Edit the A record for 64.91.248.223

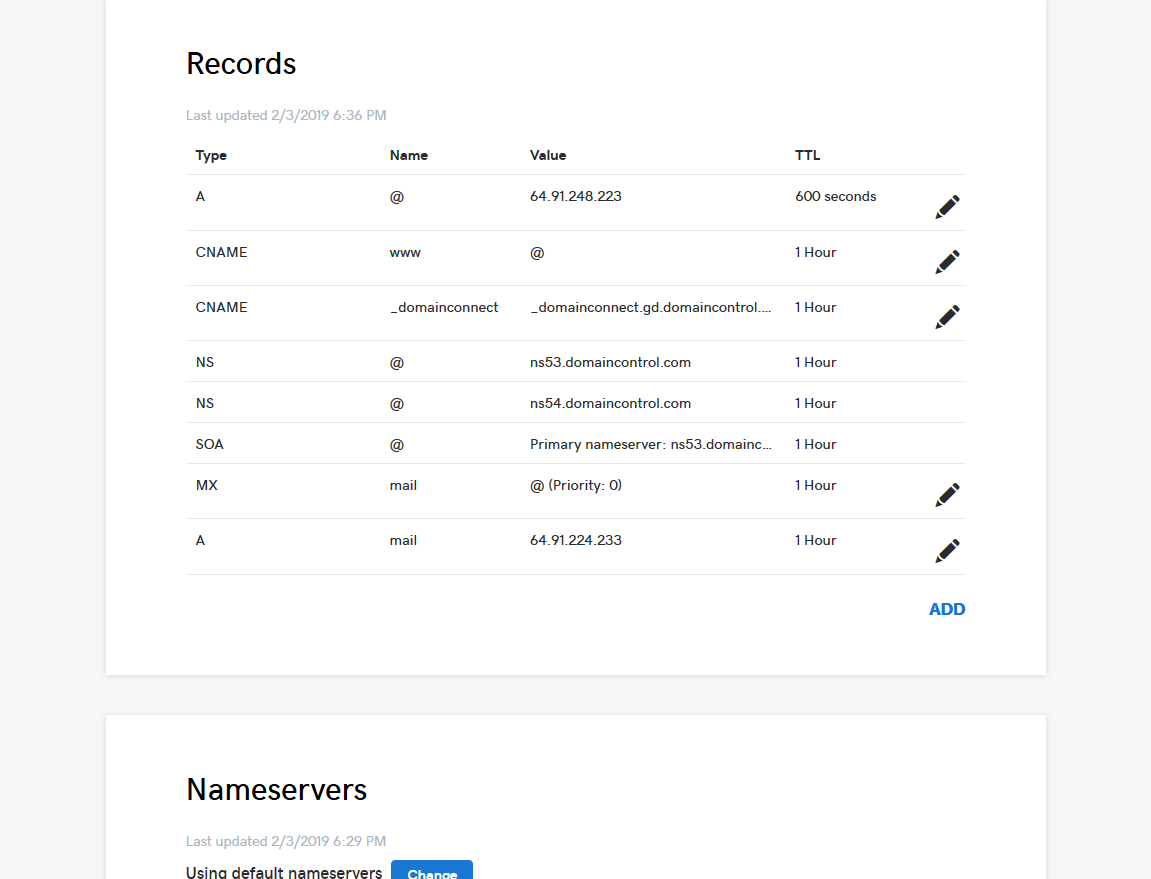pos(947,207)
